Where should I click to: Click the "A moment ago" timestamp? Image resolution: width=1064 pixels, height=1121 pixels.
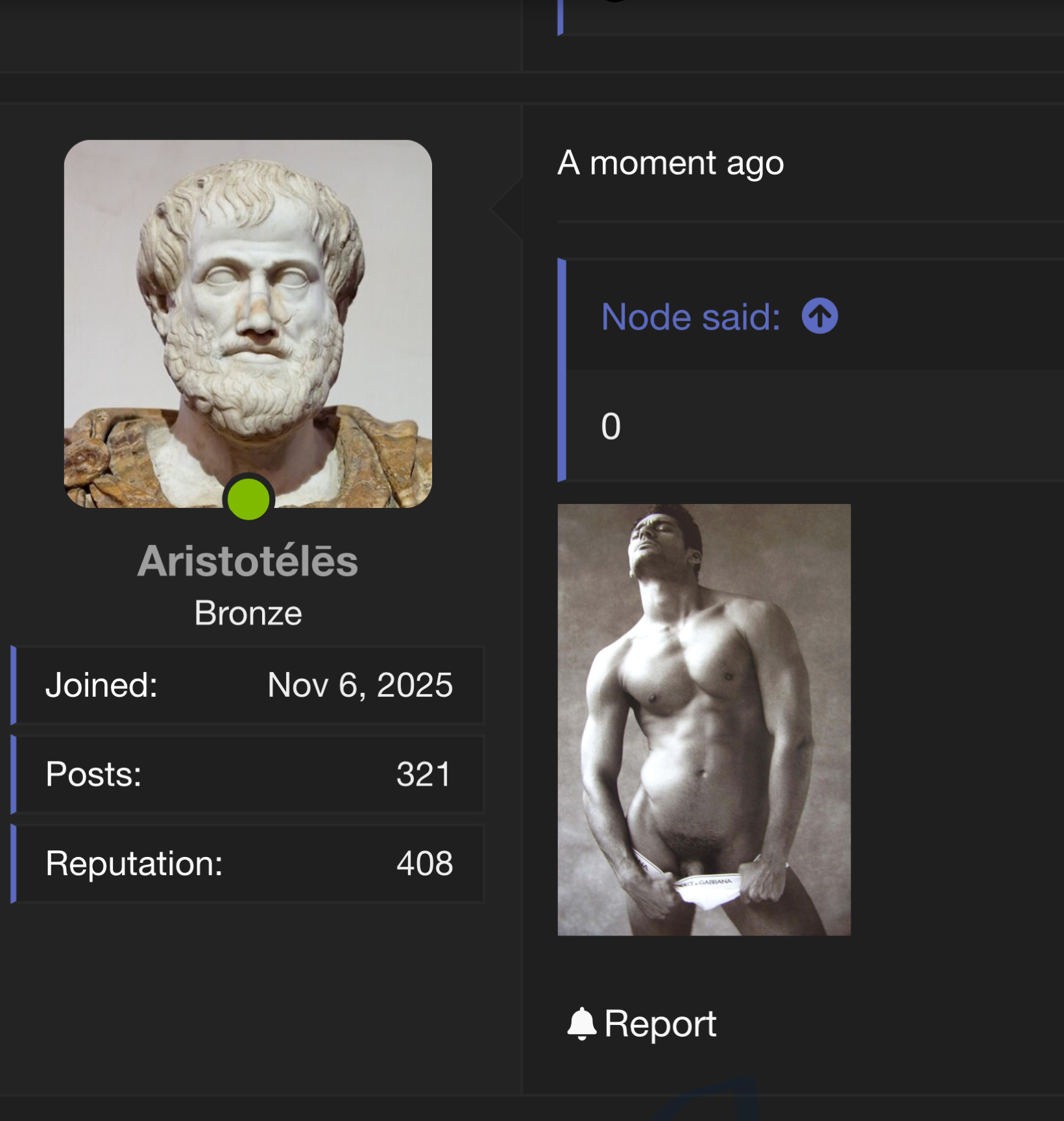670,163
